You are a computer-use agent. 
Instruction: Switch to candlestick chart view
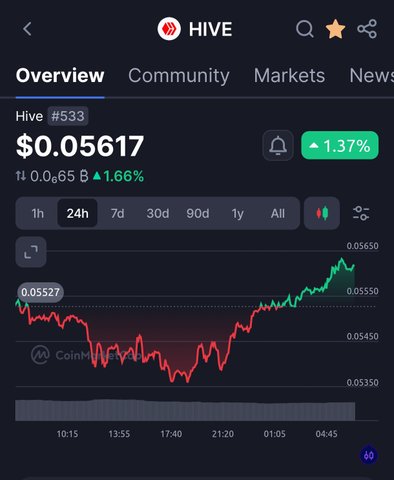(322, 213)
